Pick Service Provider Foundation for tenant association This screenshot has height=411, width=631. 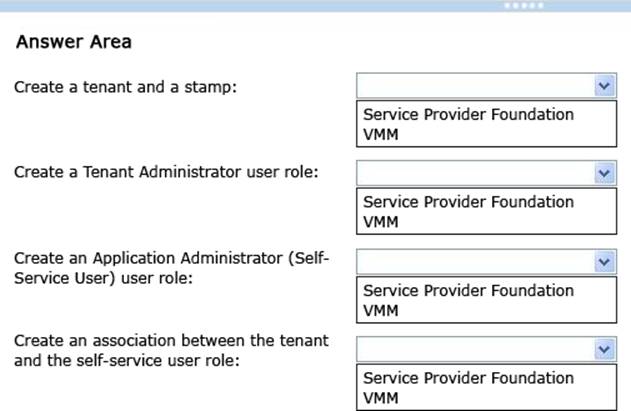click(x=468, y=378)
